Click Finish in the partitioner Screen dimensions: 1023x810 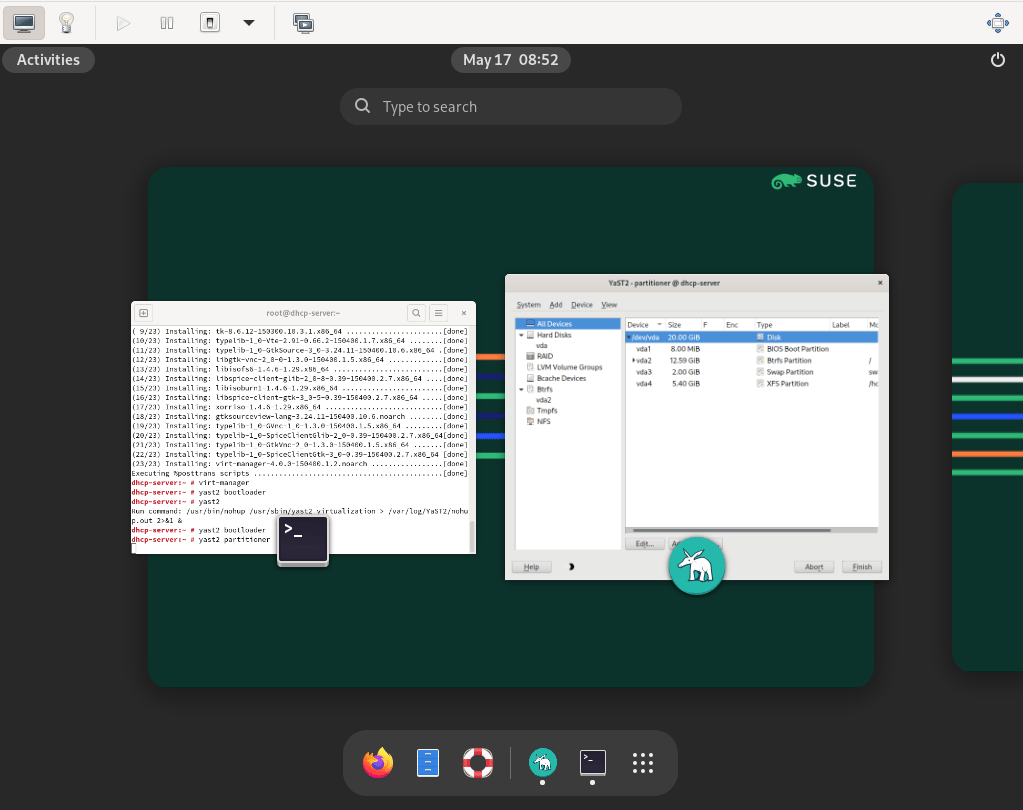pos(861,566)
